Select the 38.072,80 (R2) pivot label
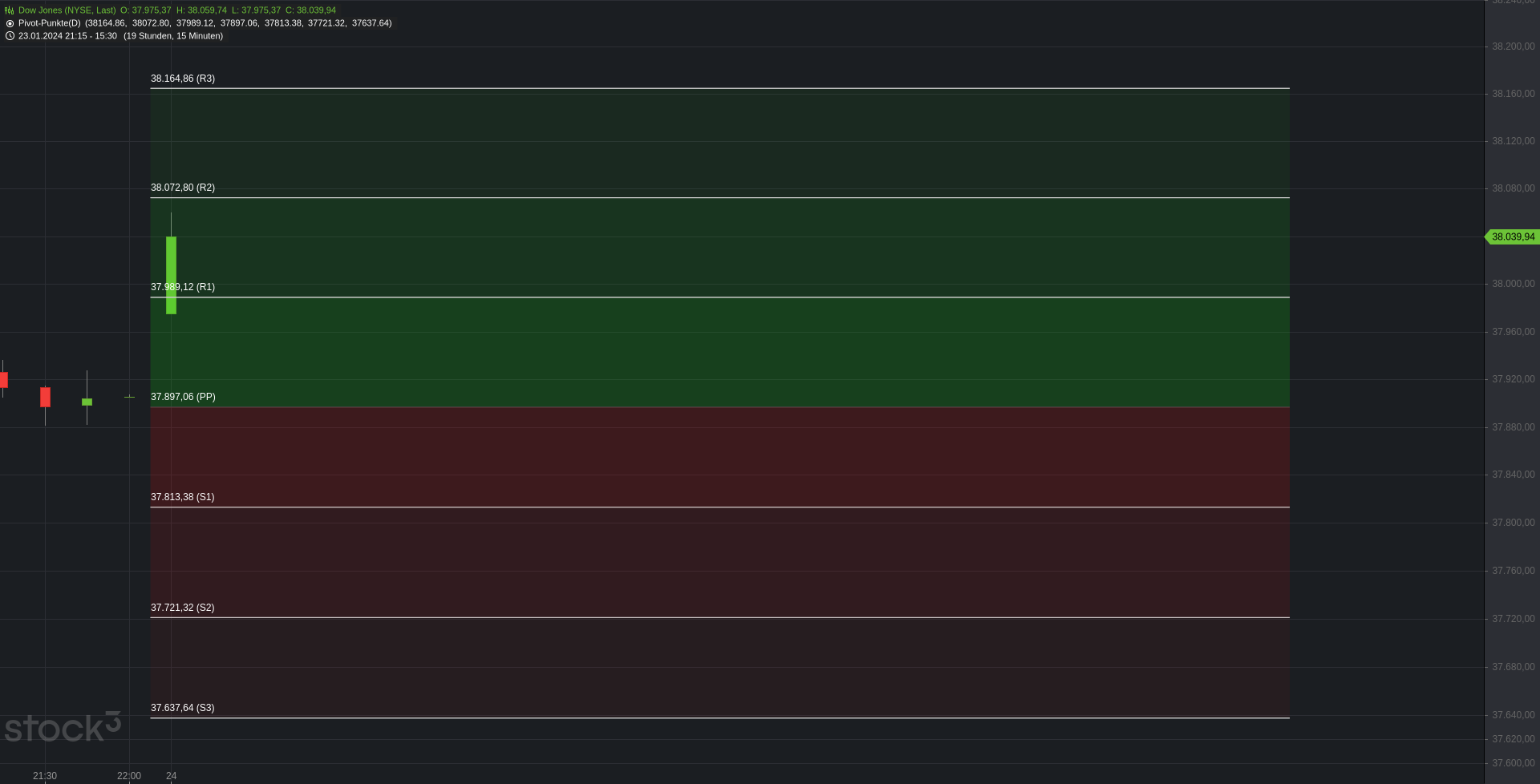Image resolution: width=1540 pixels, height=784 pixels. 183,188
